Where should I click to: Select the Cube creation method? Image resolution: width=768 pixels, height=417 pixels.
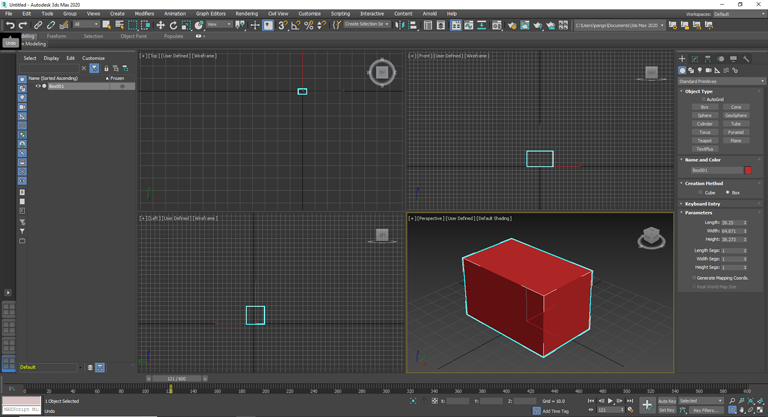(x=700, y=192)
